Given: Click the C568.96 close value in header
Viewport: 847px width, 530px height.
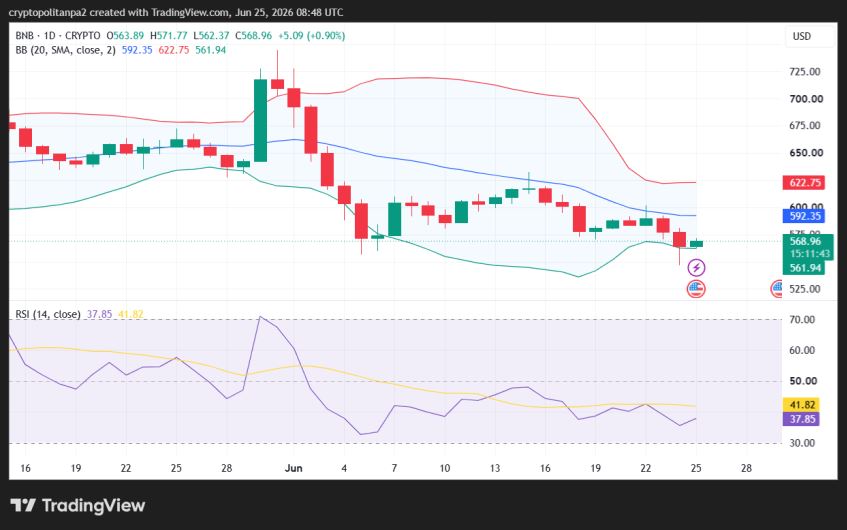Looking at the screenshot, I should click(253, 36).
